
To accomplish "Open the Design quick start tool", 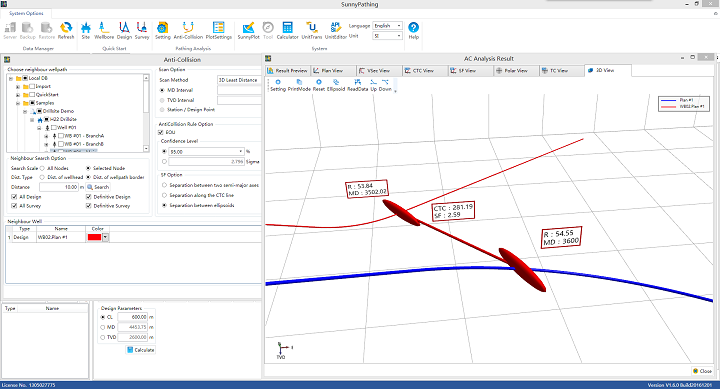I will click(124, 31).
